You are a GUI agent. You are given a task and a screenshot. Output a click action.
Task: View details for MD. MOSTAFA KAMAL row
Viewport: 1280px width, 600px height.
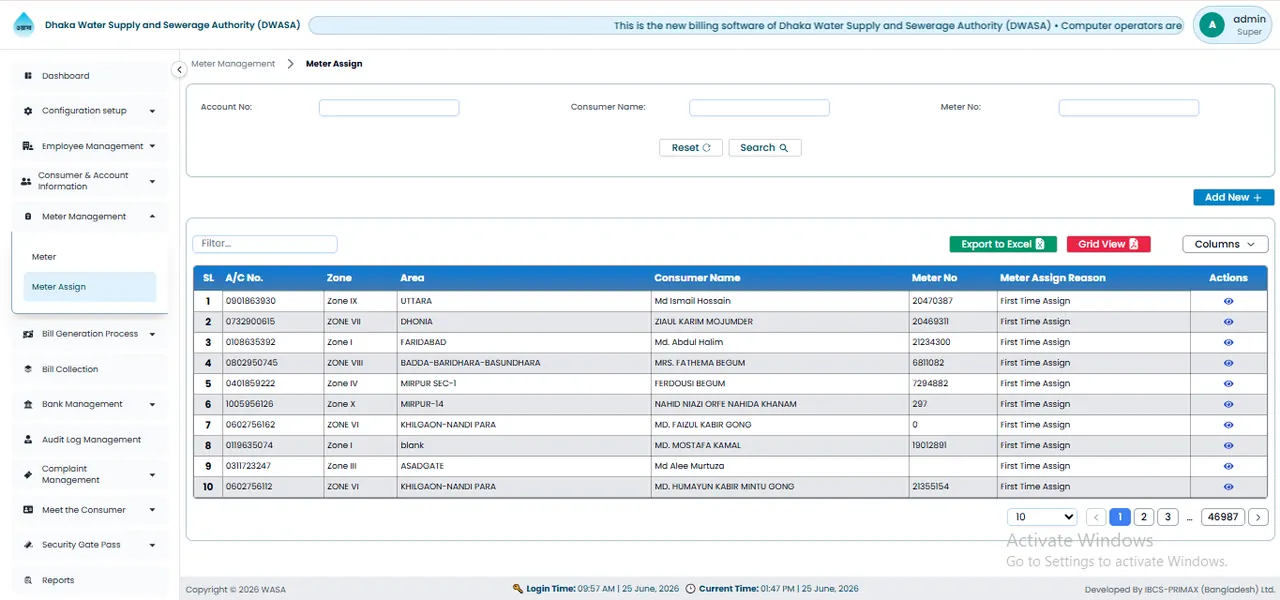(1228, 446)
